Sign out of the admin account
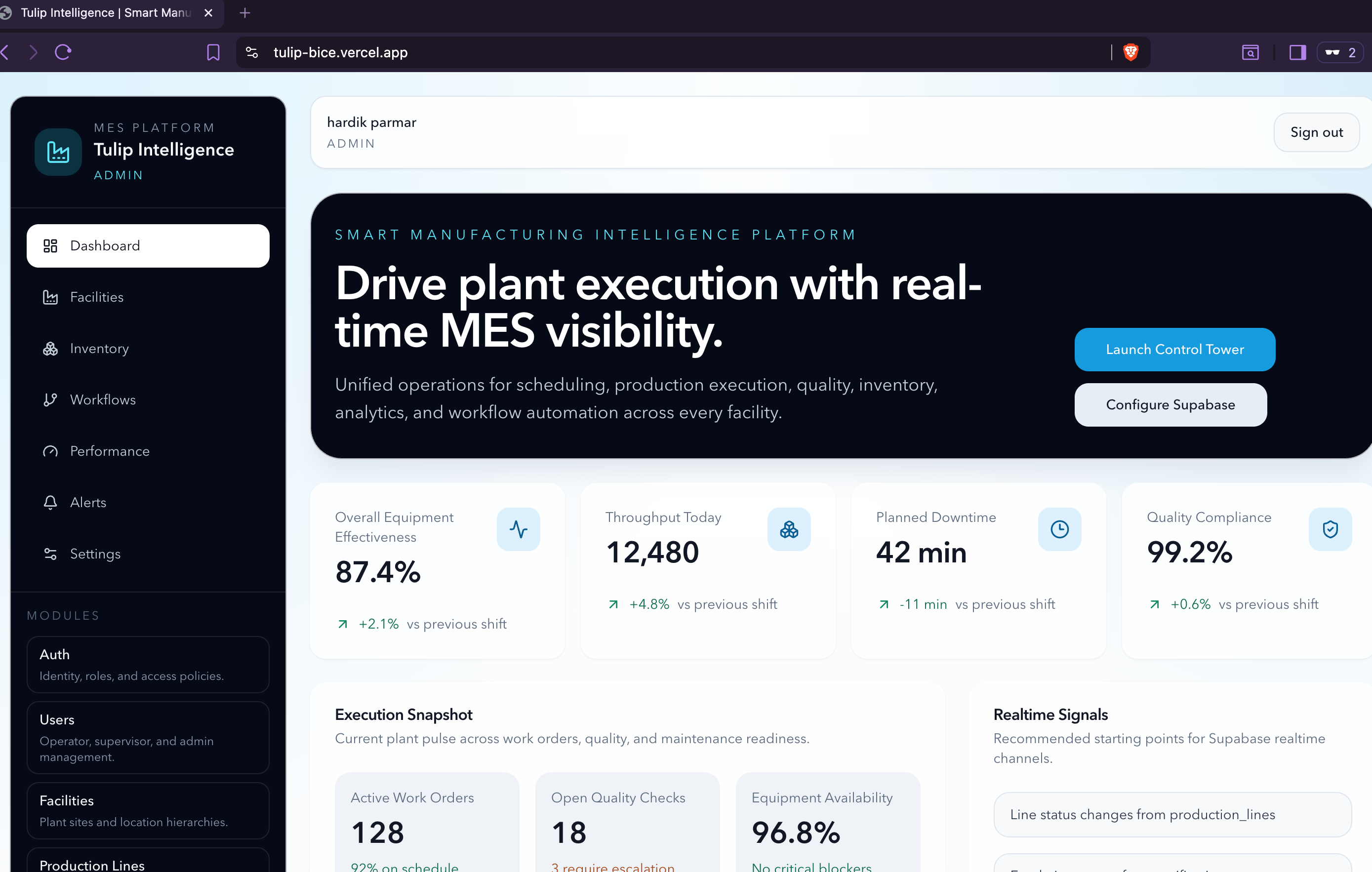Viewport: 1372px width, 872px height. pos(1316,131)
